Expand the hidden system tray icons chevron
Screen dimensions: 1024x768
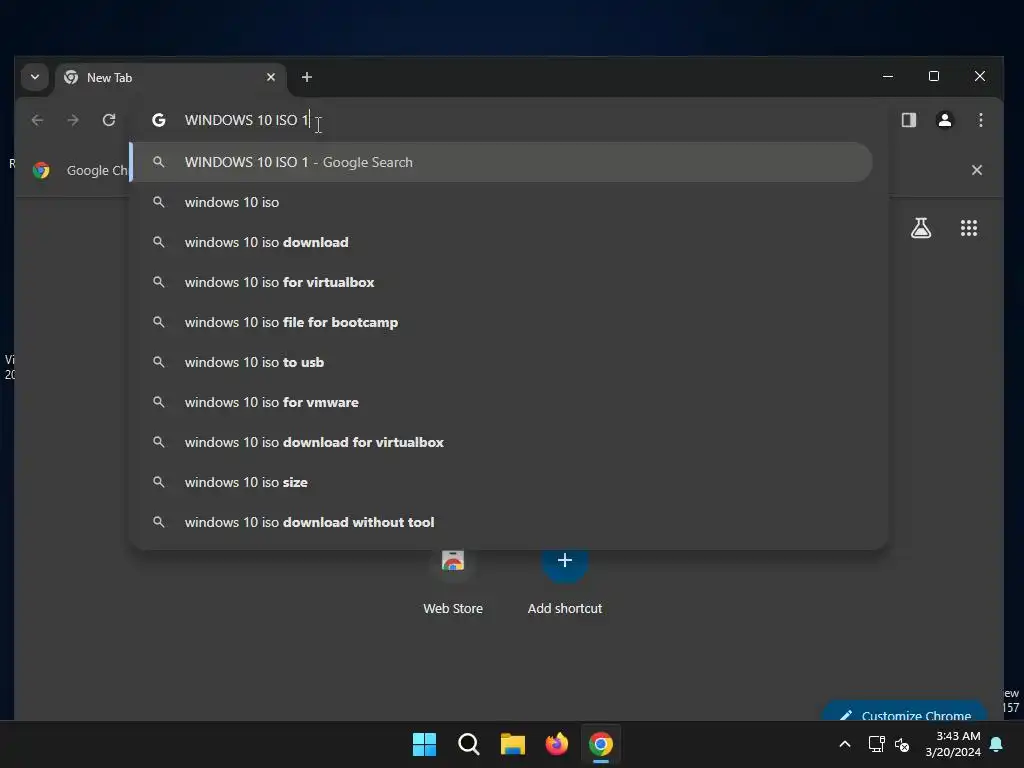pyautogui.click(x=844, y=744)
